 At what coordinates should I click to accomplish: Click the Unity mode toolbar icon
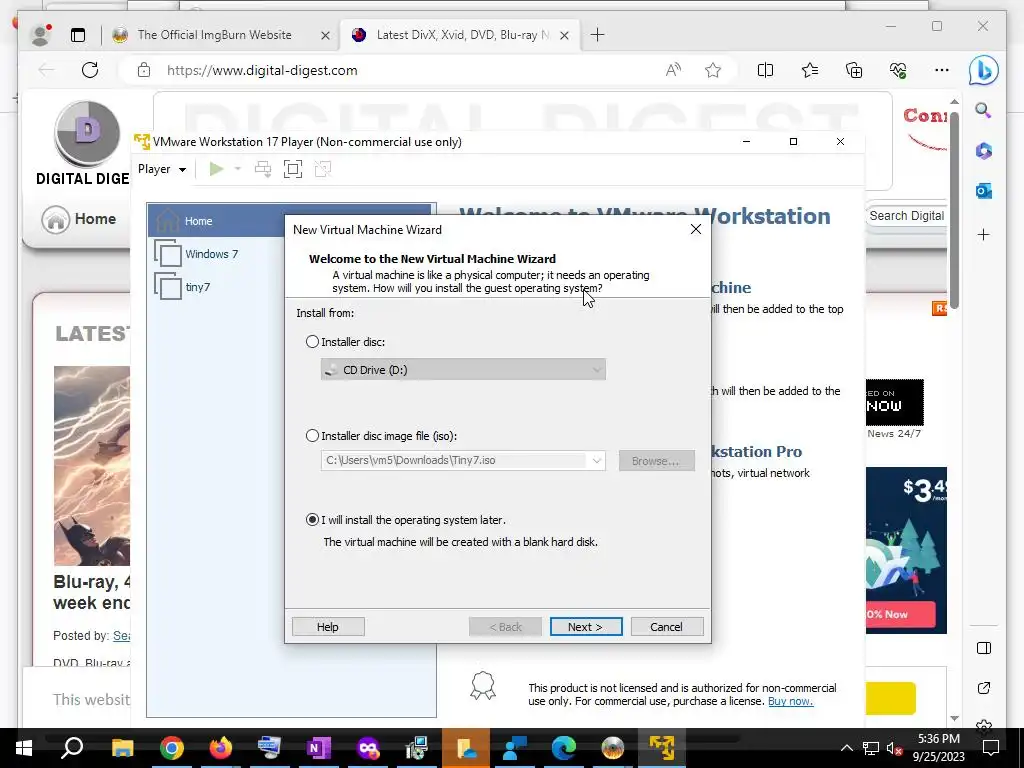[323, 169]
